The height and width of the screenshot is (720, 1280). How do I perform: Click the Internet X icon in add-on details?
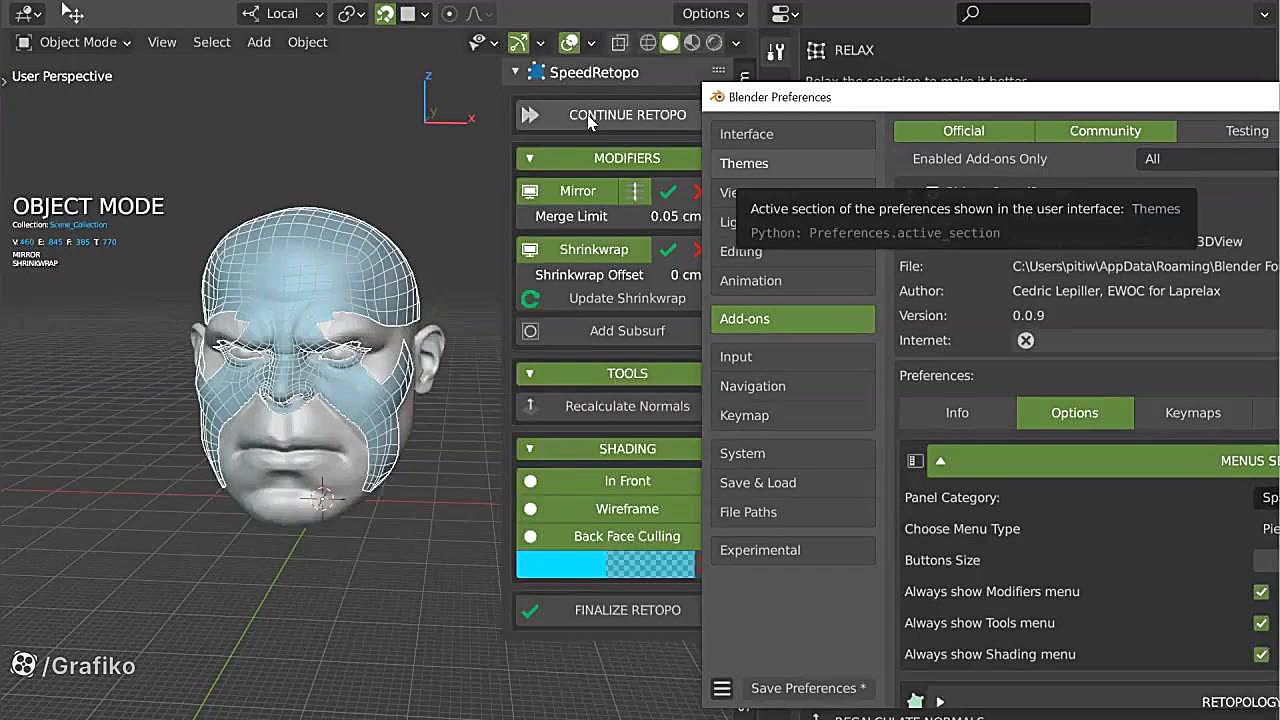tap(1025, 340)
